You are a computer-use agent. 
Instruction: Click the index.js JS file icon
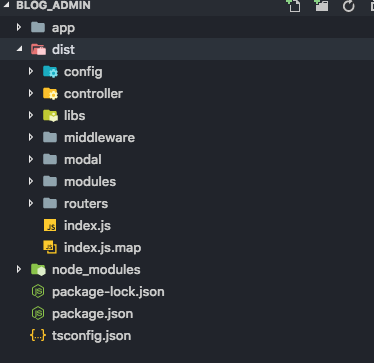(x=50, y=226)
